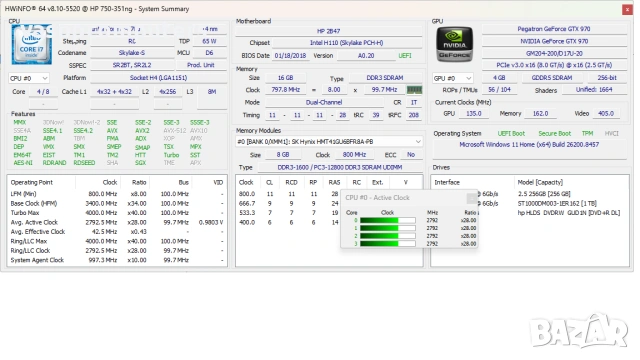Image resolution: width=640 pixels, height=360 pixels.
Task: Click the Interface column header in Drives
Action: pyautogui.click(x=447, y=182)
